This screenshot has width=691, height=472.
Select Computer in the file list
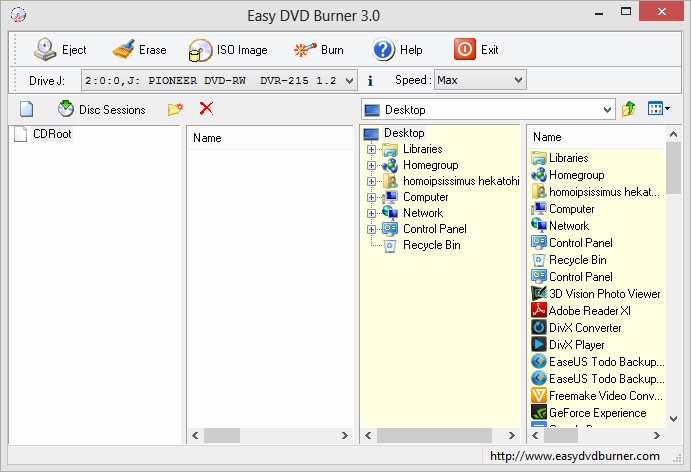[x=572, y=209]
